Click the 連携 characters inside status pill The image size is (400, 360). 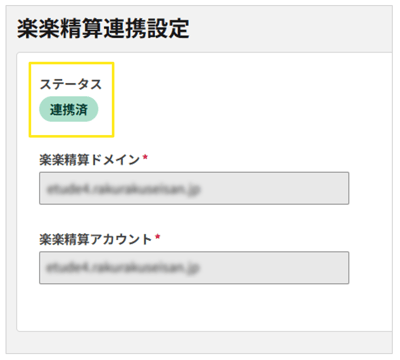coord(62,109)
